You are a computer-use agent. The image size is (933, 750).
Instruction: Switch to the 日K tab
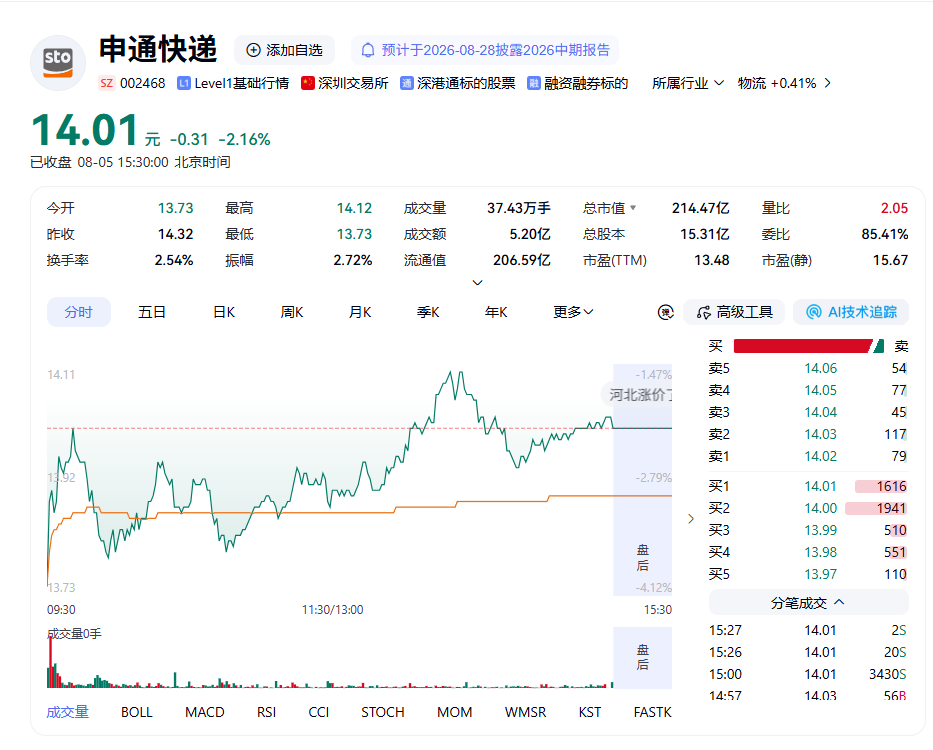point(224,312)
